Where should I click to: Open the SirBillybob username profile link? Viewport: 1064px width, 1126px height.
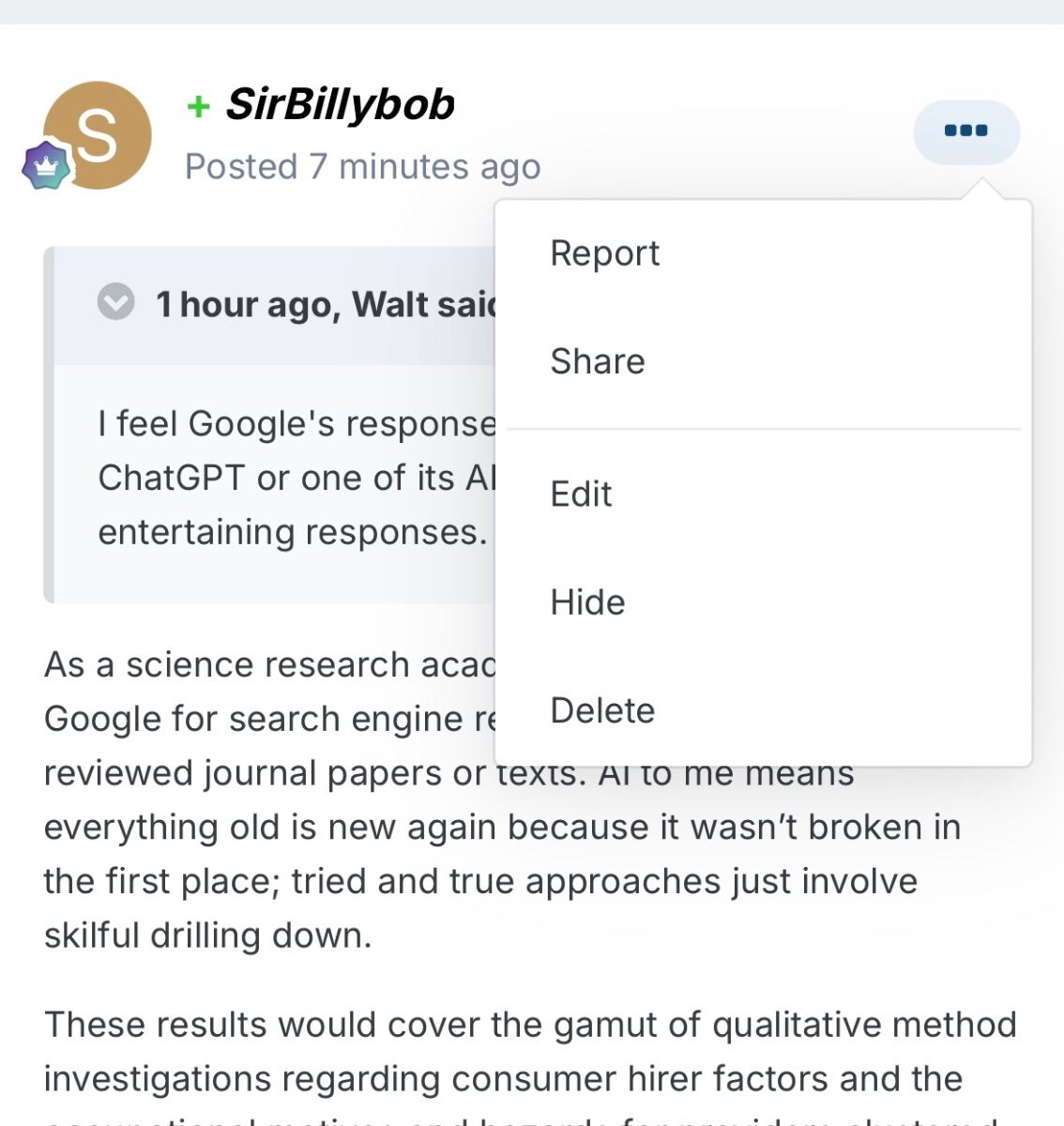[341, 104]
